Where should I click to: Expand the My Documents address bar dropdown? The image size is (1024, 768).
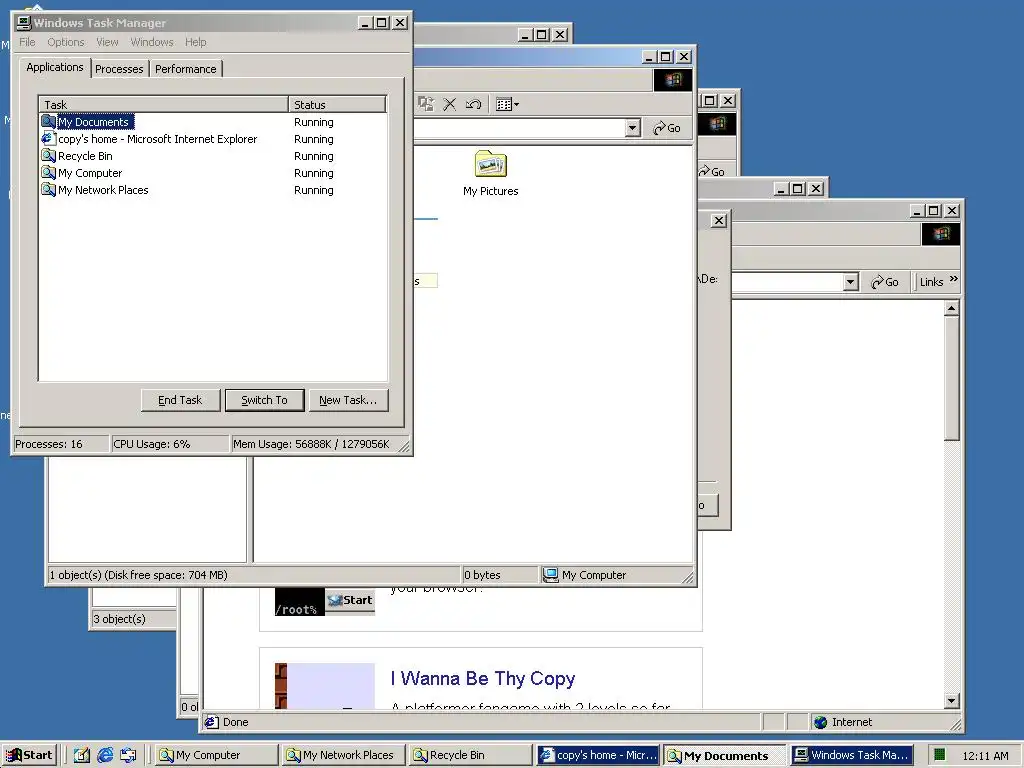pyautogui.click(x=632, y=127)
